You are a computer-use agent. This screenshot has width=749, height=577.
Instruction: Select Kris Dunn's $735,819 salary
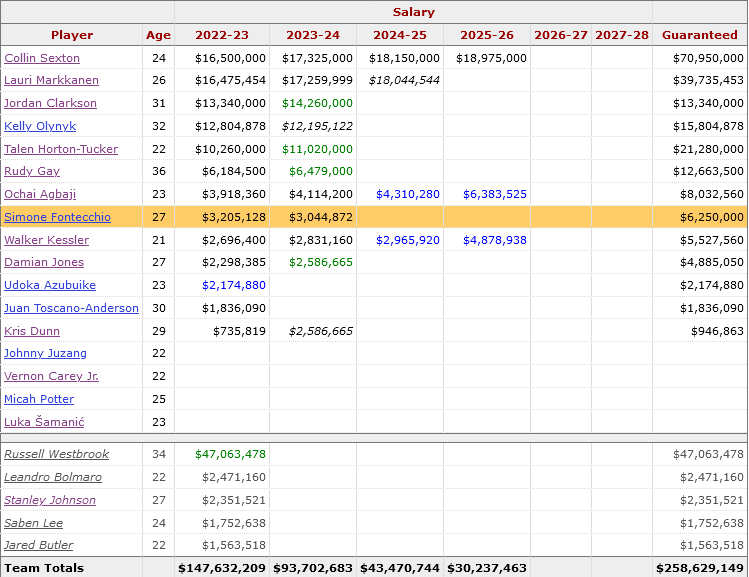click(239, 331)
